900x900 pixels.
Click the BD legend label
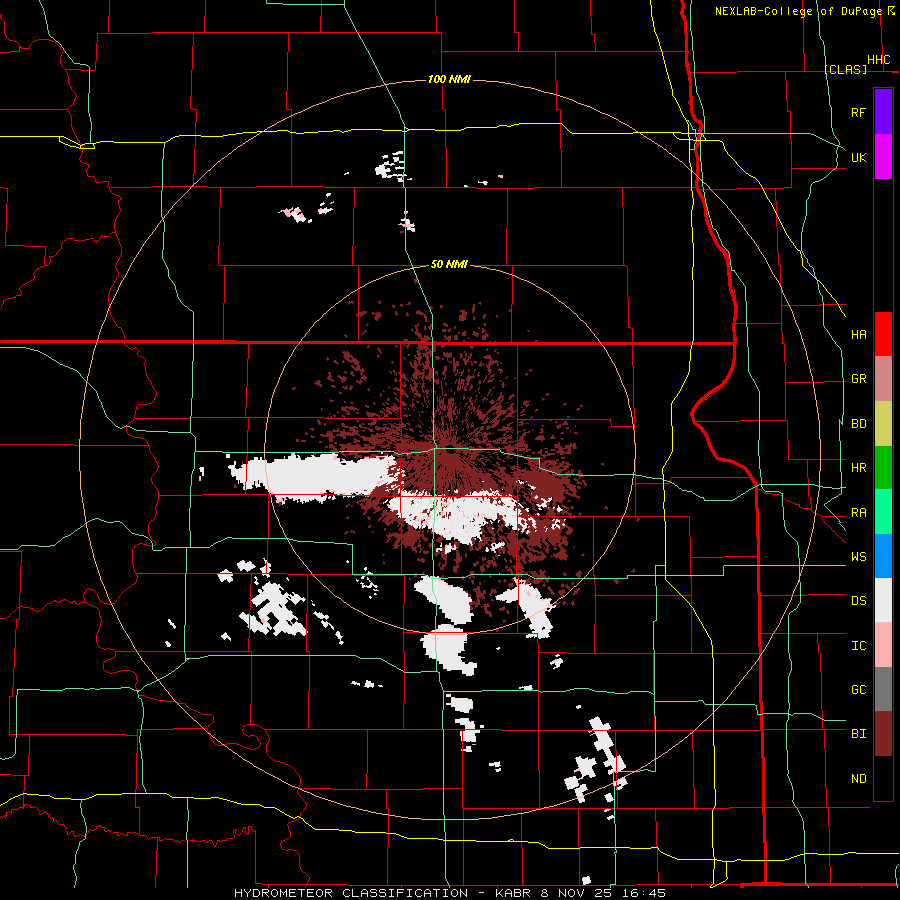click(858, 424)
